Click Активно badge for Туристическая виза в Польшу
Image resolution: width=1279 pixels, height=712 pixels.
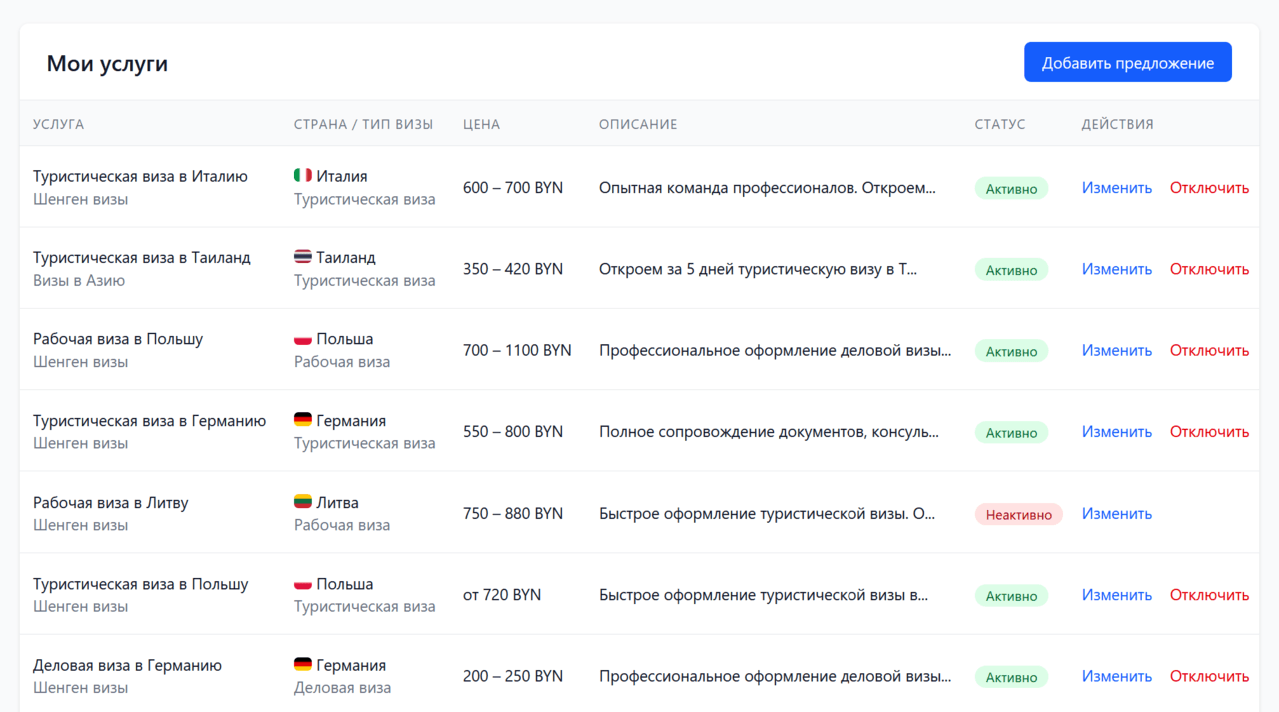(1011, 596)
